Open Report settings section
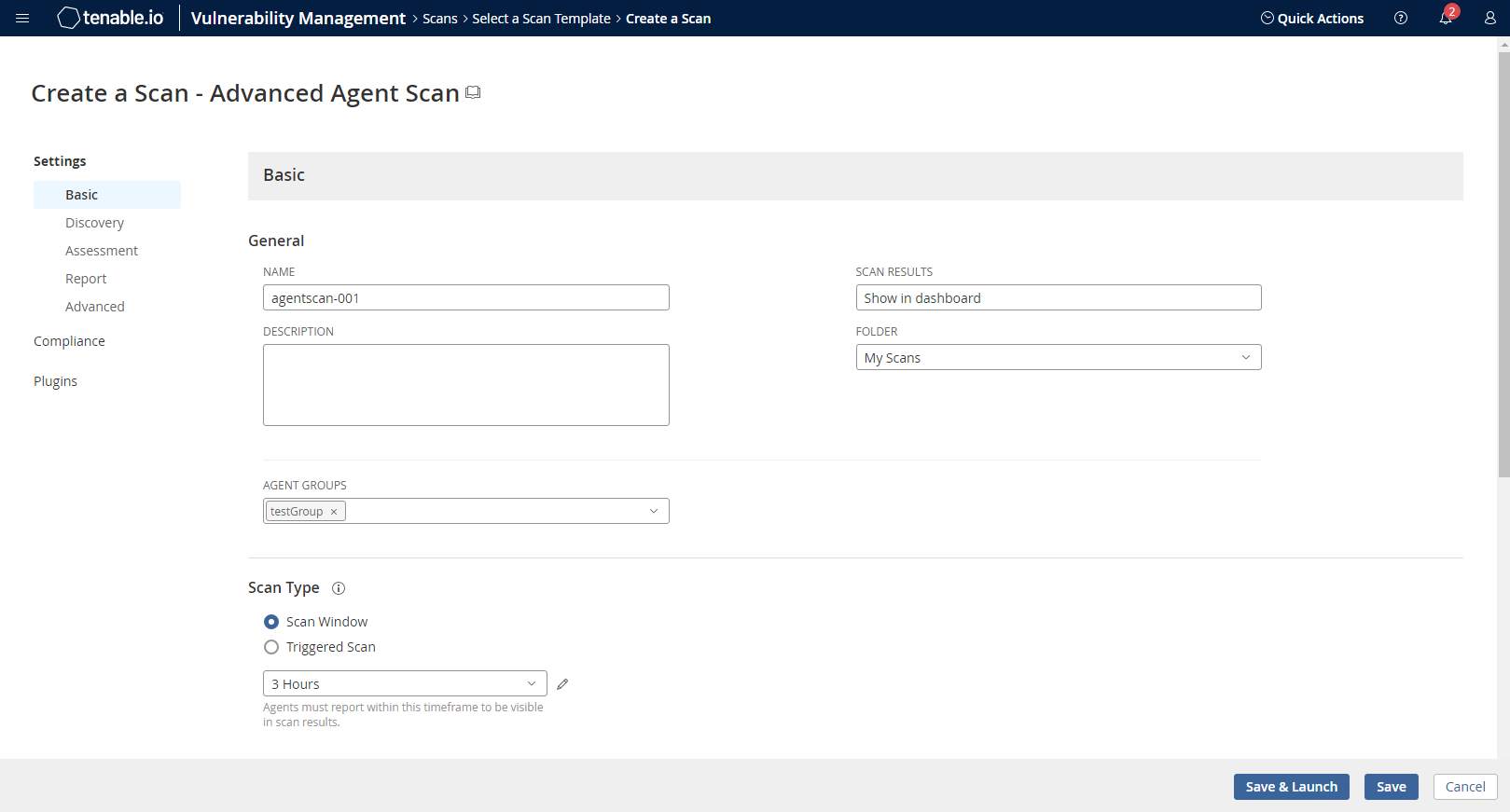The width and height of the screenshot is (1510, 812). click(x=86, y=279)
